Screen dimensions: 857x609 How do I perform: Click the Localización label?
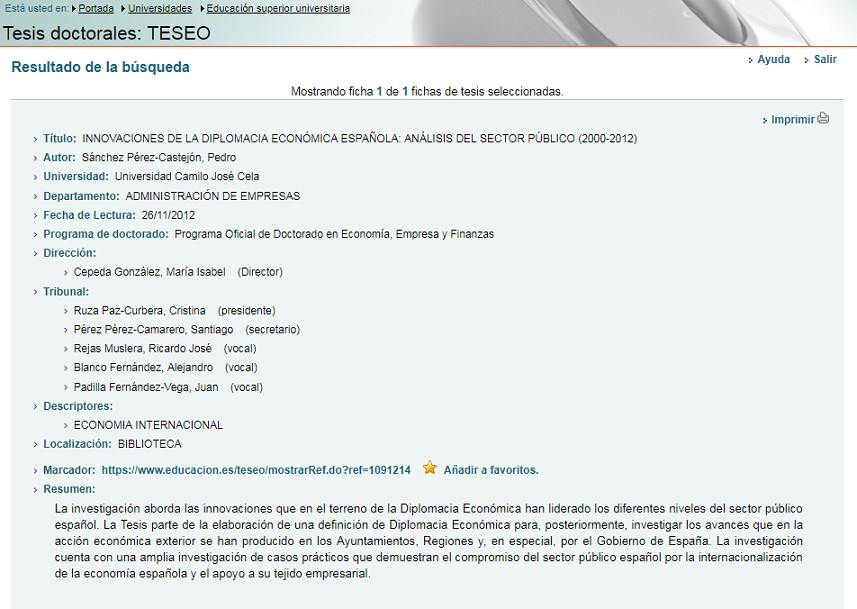78,444
